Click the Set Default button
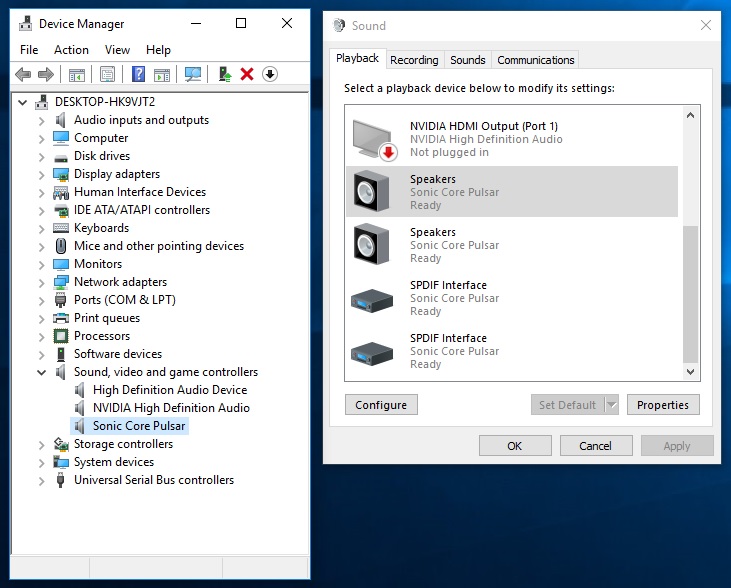Screen dimensions: 731x588 point(567,405)
